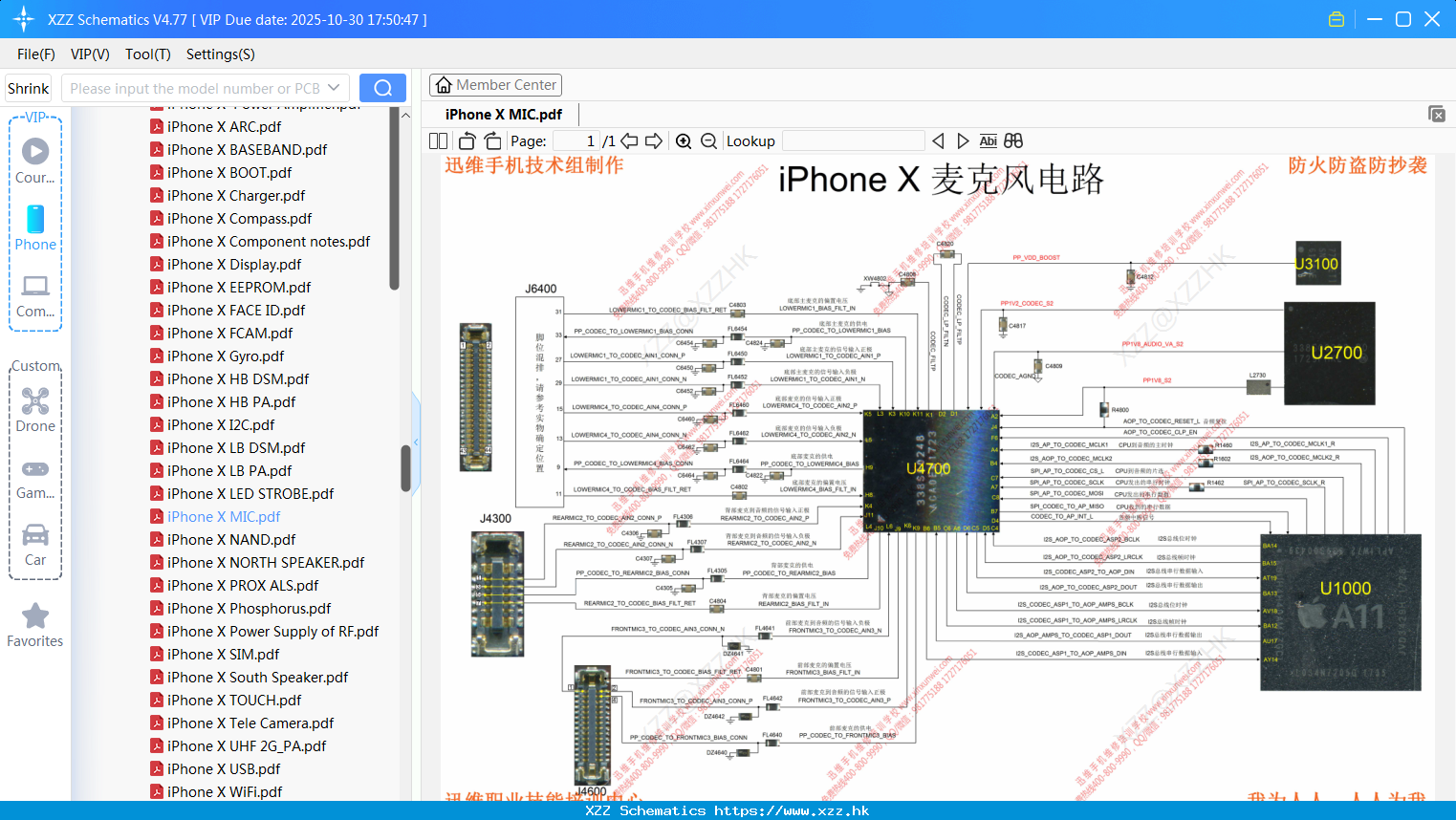
Task: Click the Member Center button
Action: (495, 85)
